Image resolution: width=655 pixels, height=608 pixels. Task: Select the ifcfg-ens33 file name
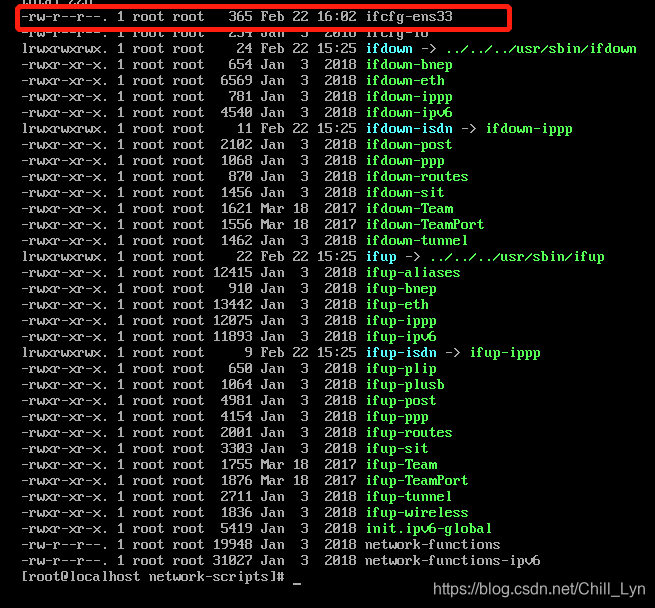tap(409, 17)
